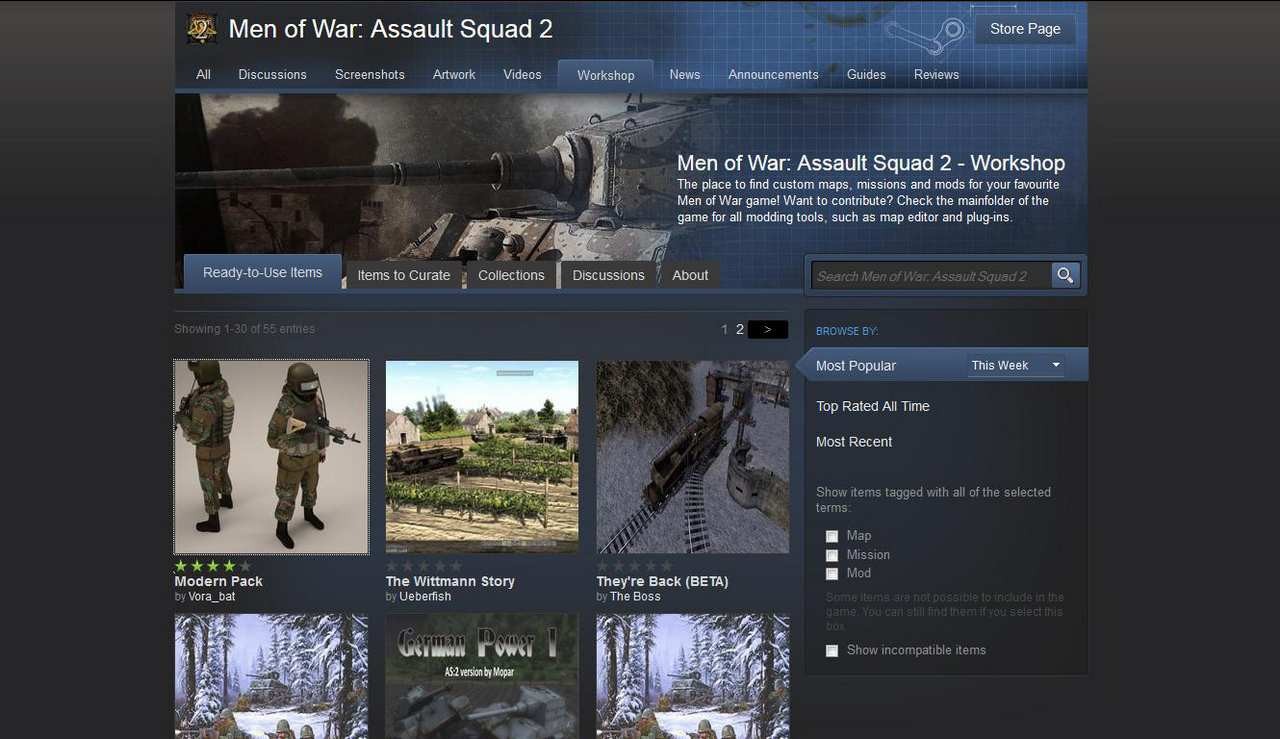Click the Men of War game icon

(202, 29)
